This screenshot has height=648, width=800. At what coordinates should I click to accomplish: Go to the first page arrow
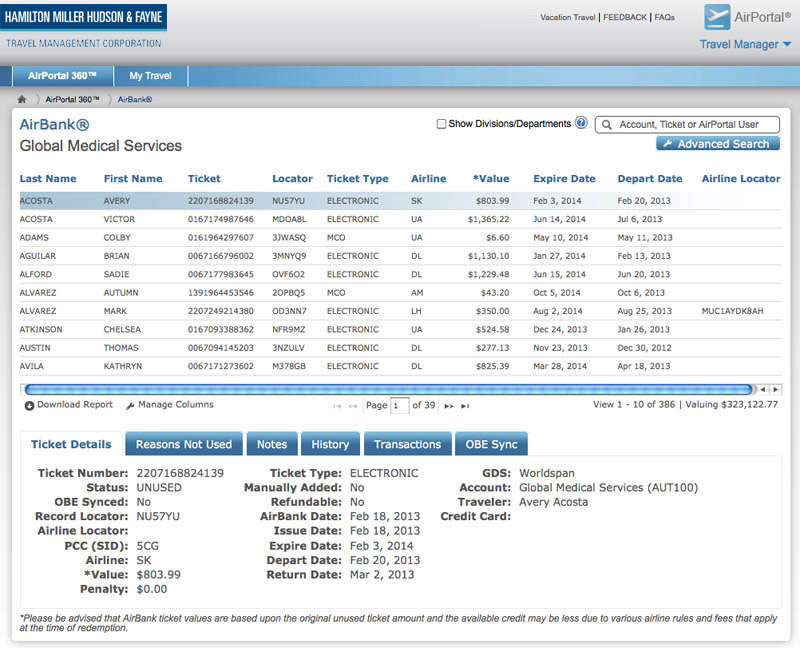point(337,406)
